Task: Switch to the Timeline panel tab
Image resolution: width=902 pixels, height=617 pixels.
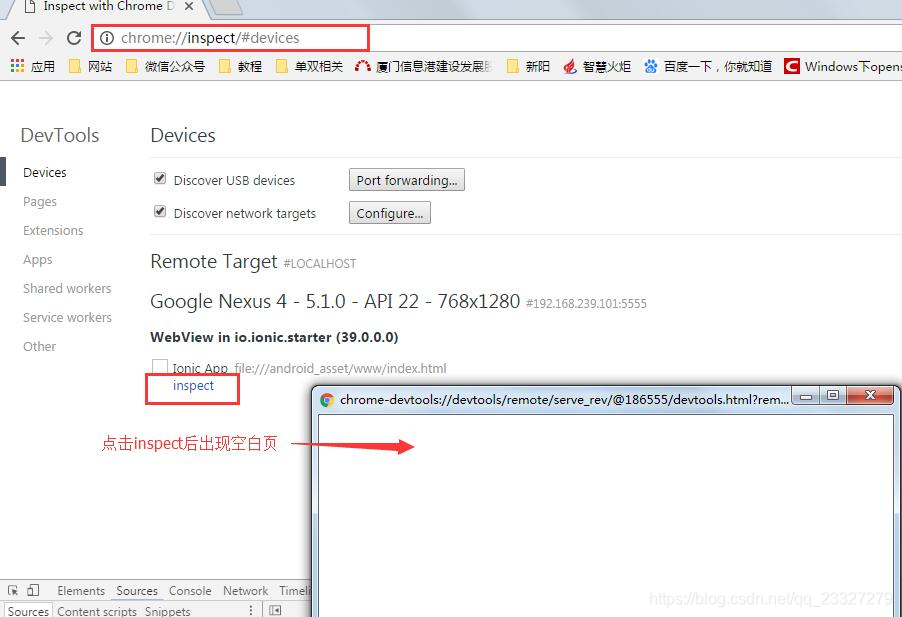Action: point(295,591)
